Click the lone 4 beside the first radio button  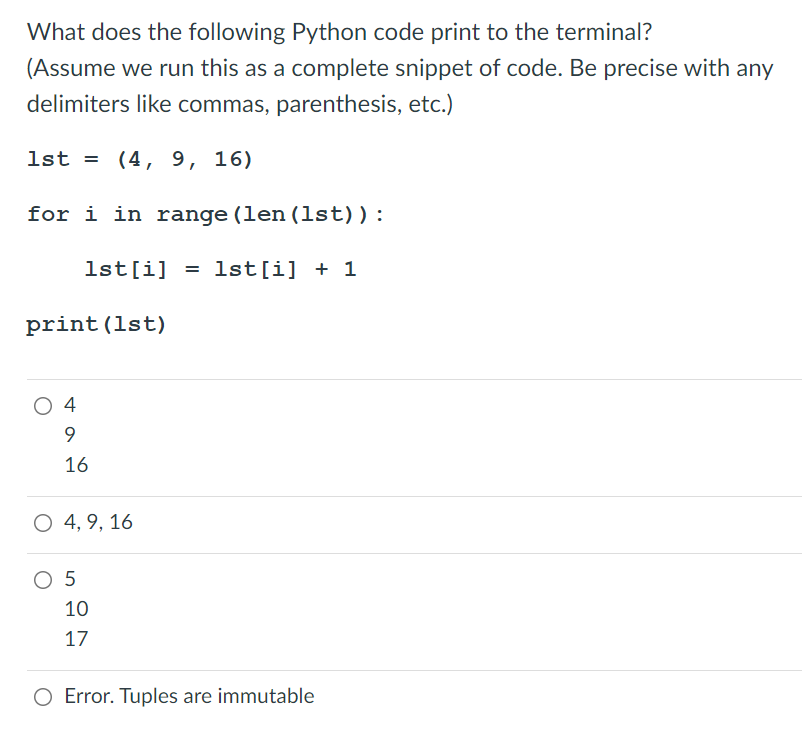tap(70, 405)
